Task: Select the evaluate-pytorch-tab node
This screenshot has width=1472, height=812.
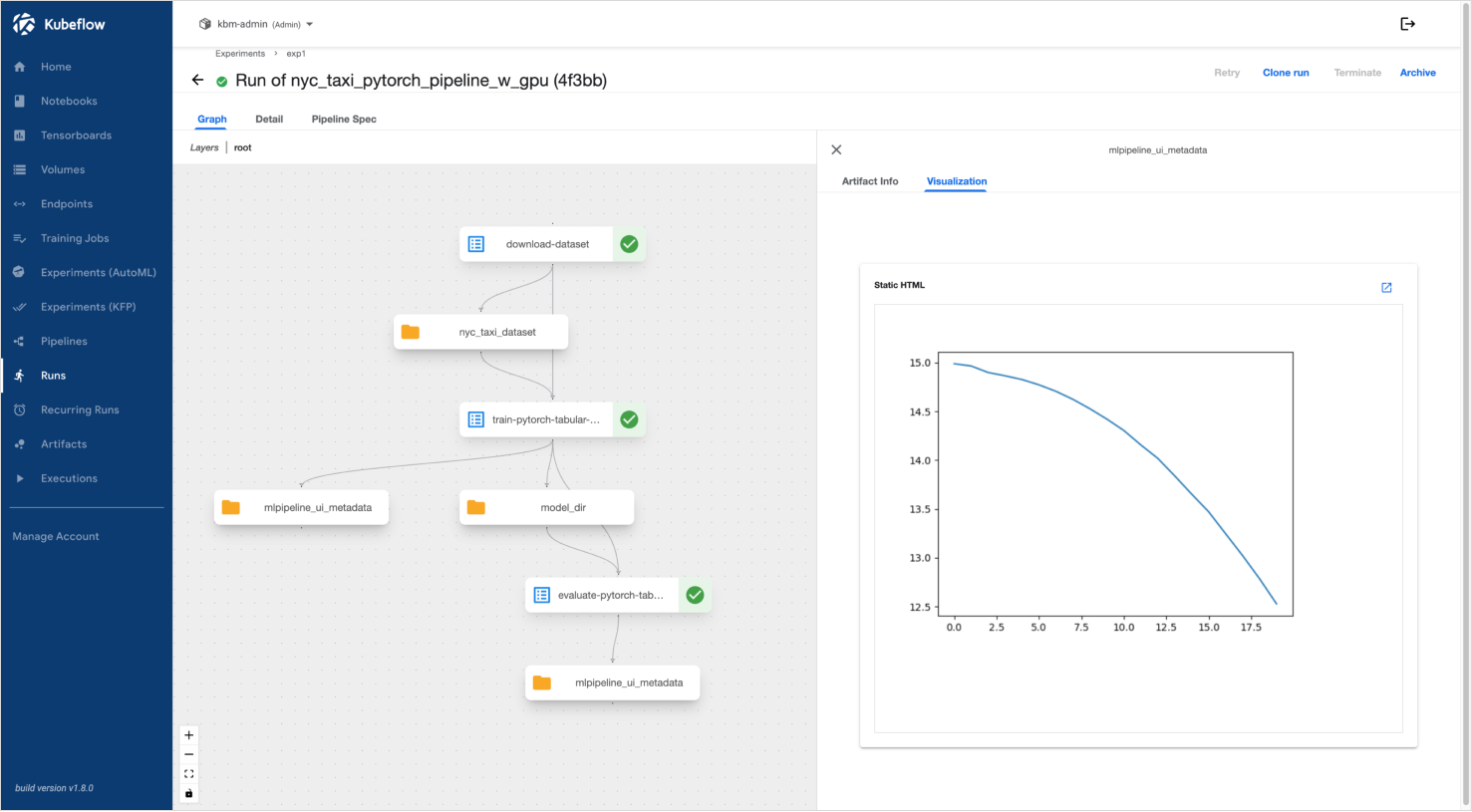Action: (x=618, y=595)
